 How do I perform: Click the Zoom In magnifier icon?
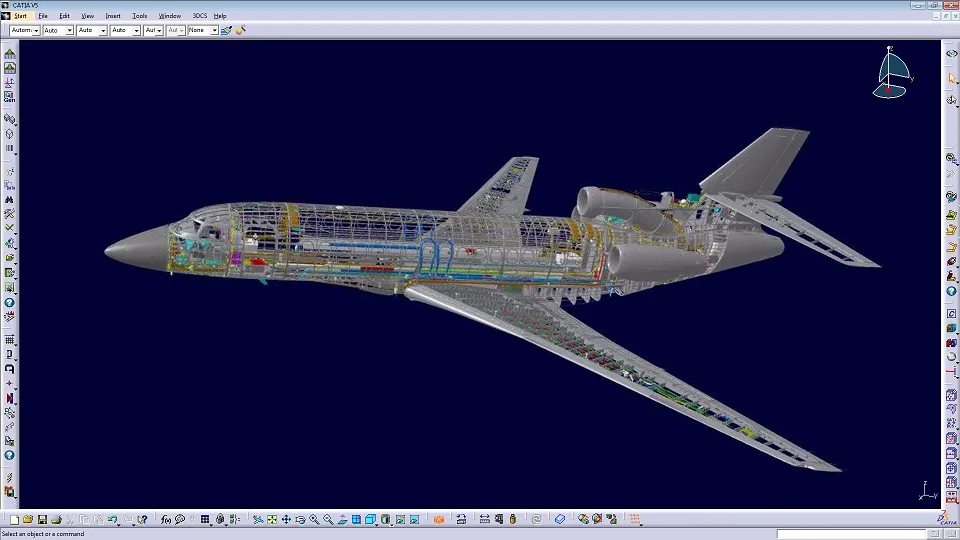[x=314, y=520]
